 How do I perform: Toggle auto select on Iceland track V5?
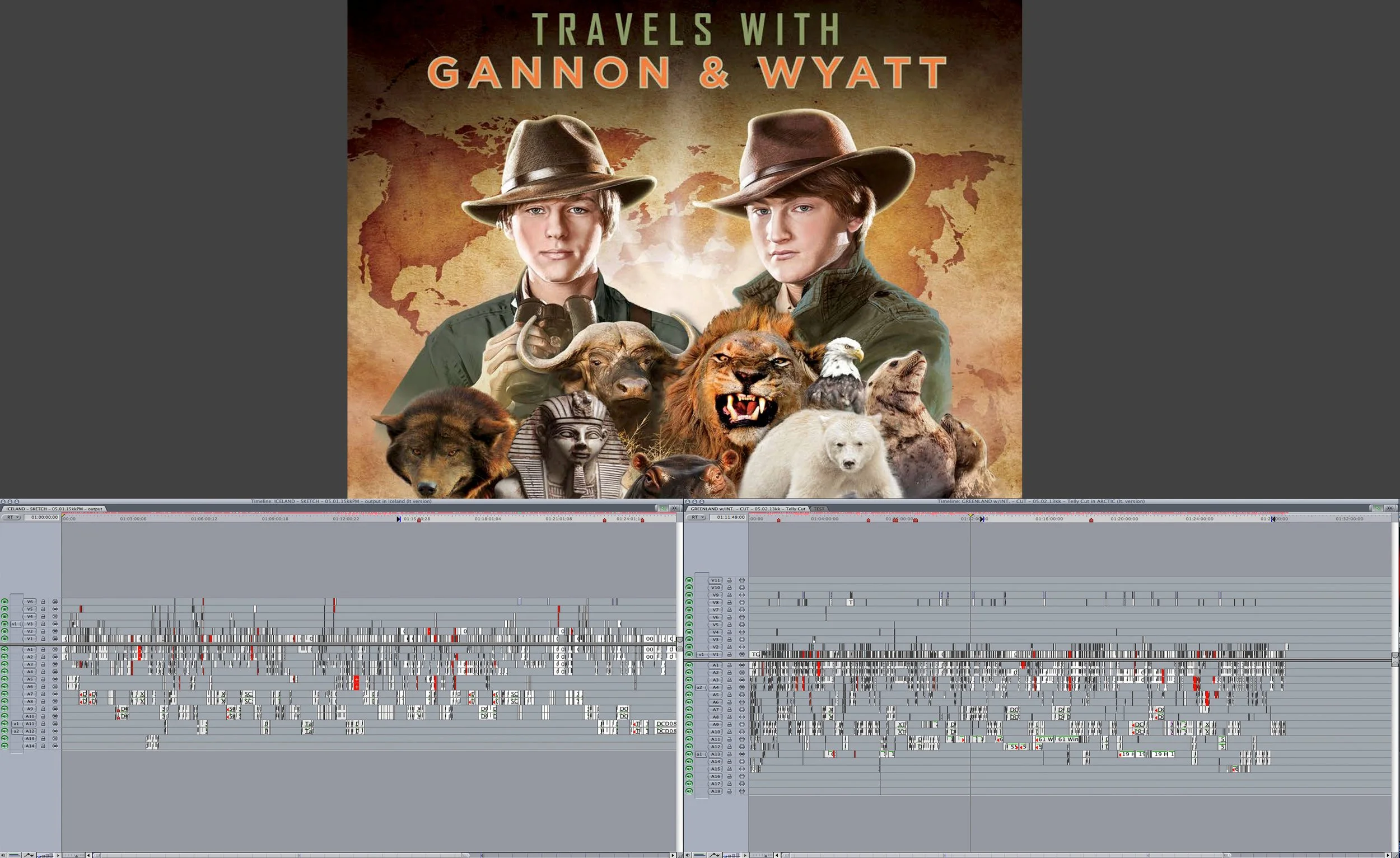pyautogui.click(x=55, y=609)
